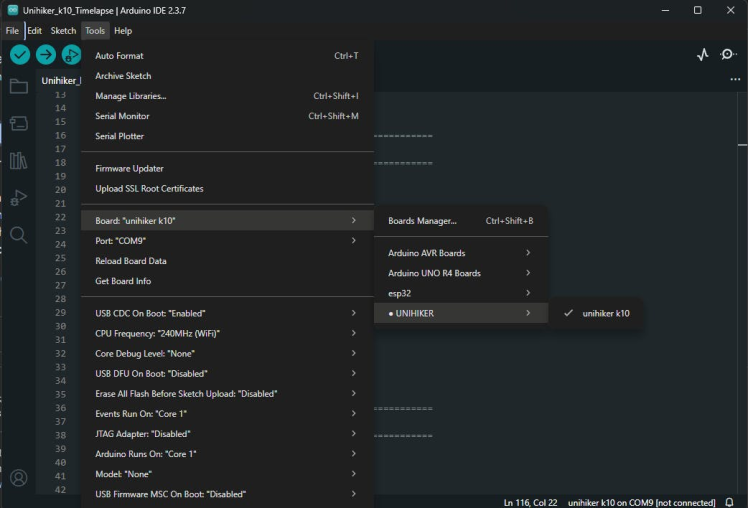This screenshot has width=748, height=508.
Task: Open Firmware Updater
Action: (227, 168)
